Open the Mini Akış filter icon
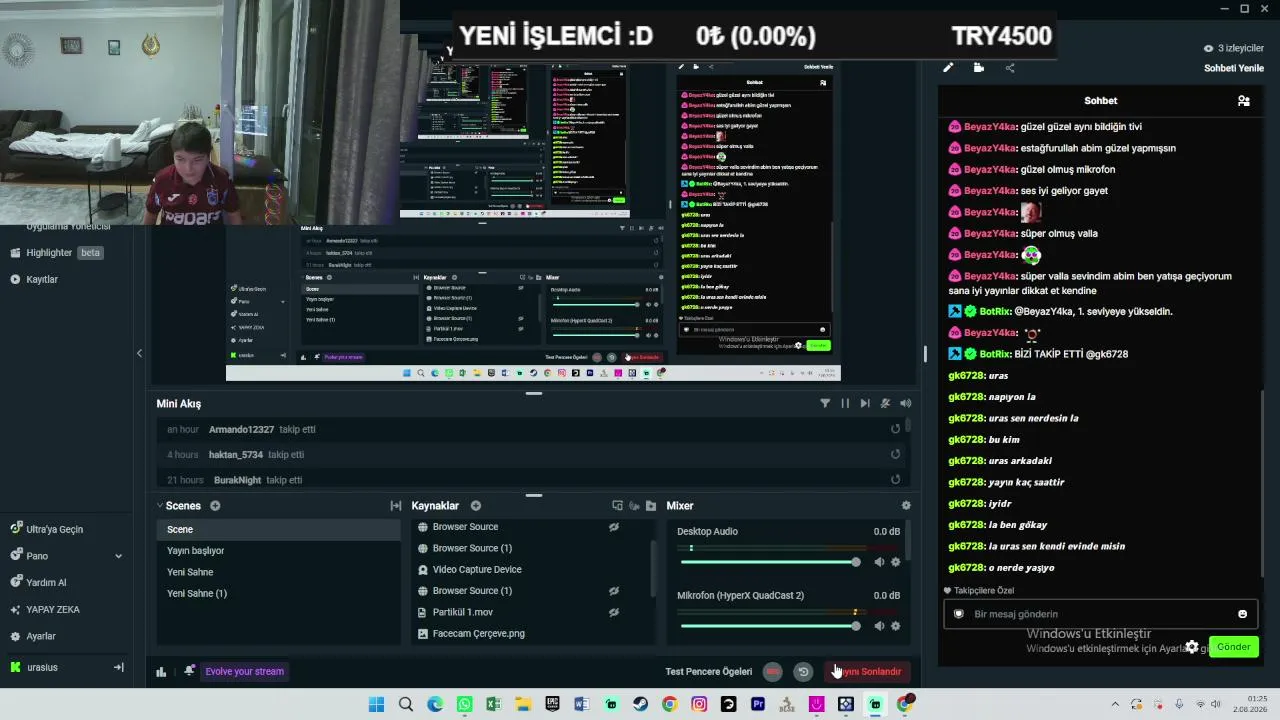Screen dimensions: 1280x720 (825, 403)
